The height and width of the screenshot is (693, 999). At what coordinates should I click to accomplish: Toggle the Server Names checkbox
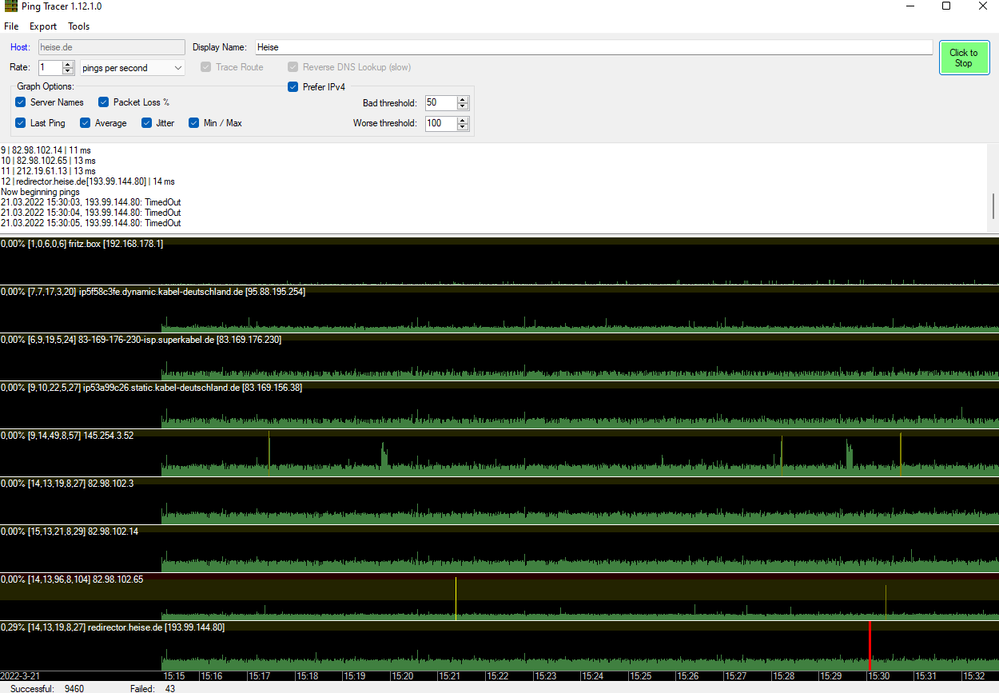(x=21, y=102)
